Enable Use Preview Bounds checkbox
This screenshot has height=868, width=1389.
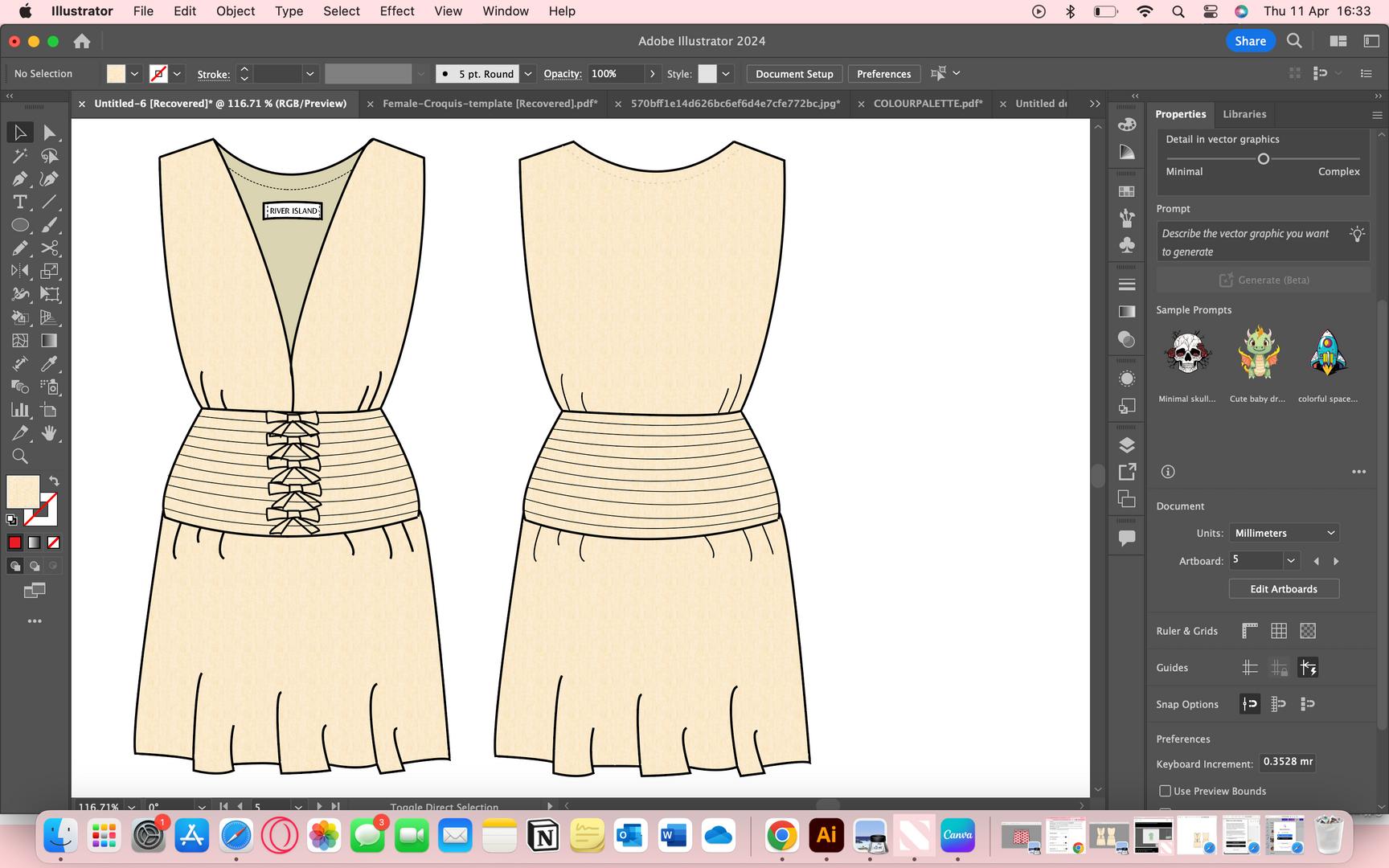click(1165, 791)
